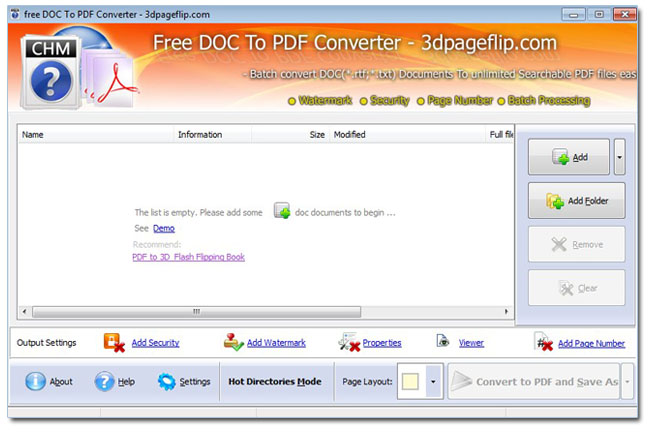Minimize the converter window
650x433 pixels.
[573, 15]
